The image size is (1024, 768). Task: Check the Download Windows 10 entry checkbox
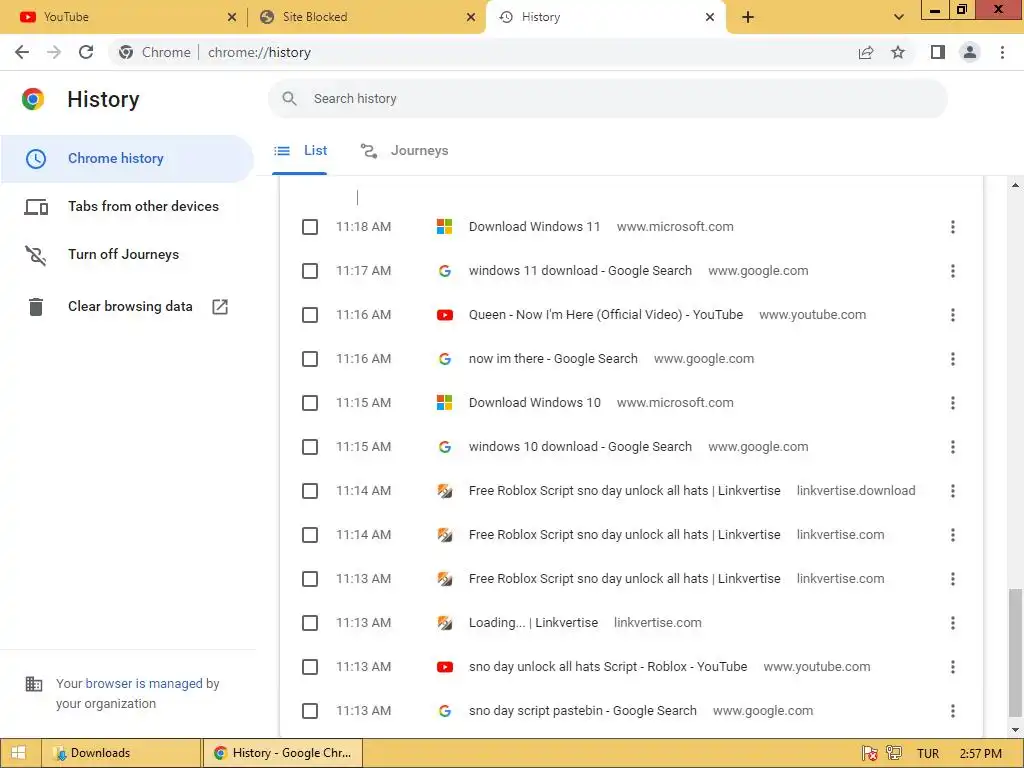(x=310, y=403)
